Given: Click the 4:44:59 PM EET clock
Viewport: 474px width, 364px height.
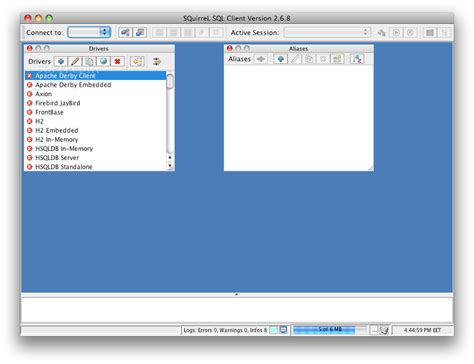Looking at the screenshot, I should [422, 330].
